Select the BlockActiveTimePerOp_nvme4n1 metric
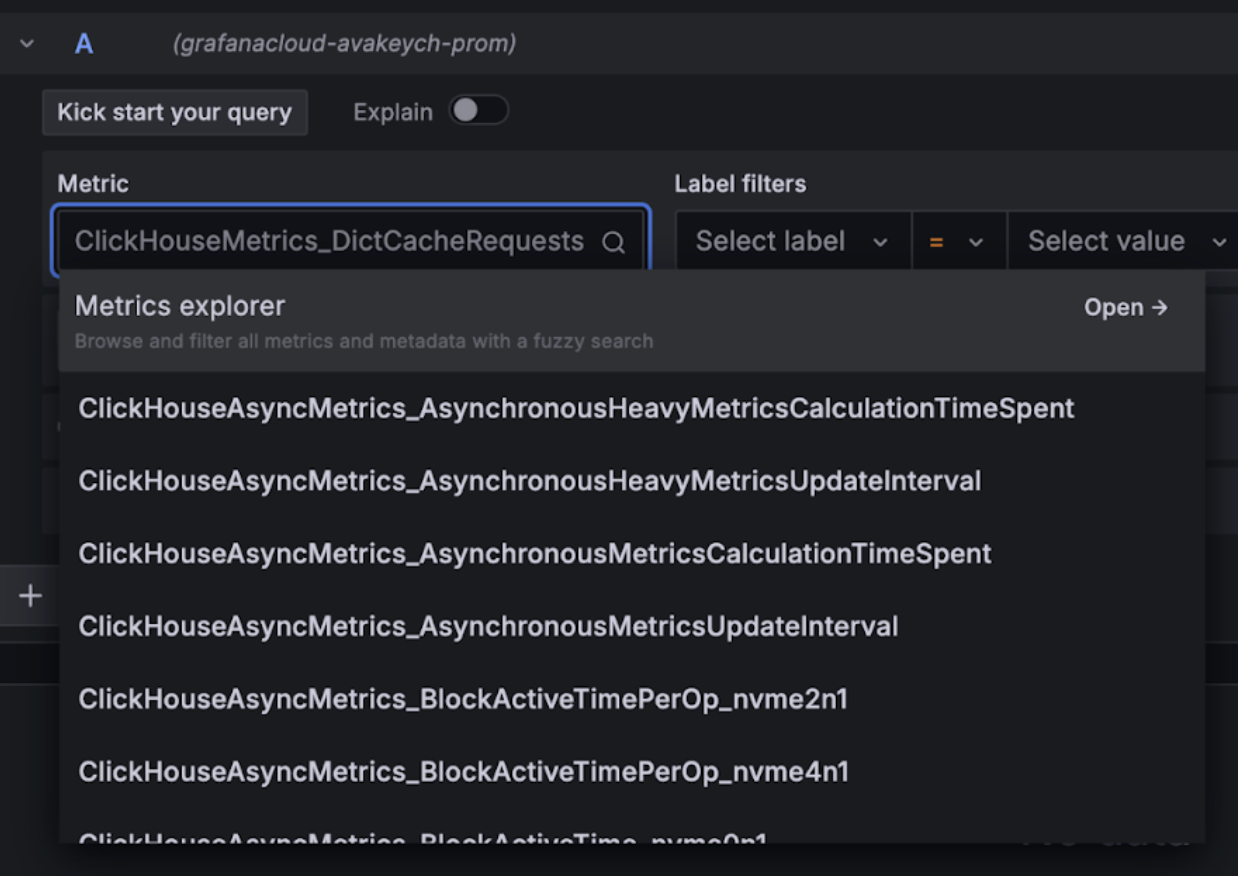1238x876 pixels. point(463,771)
